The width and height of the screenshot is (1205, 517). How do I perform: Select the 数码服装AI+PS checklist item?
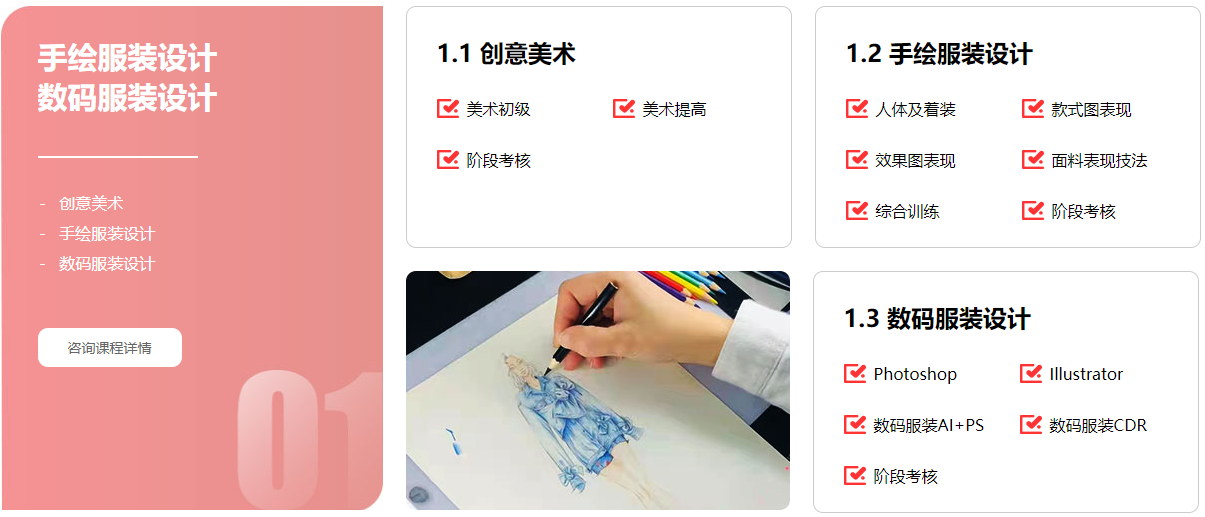click(914, 425)
